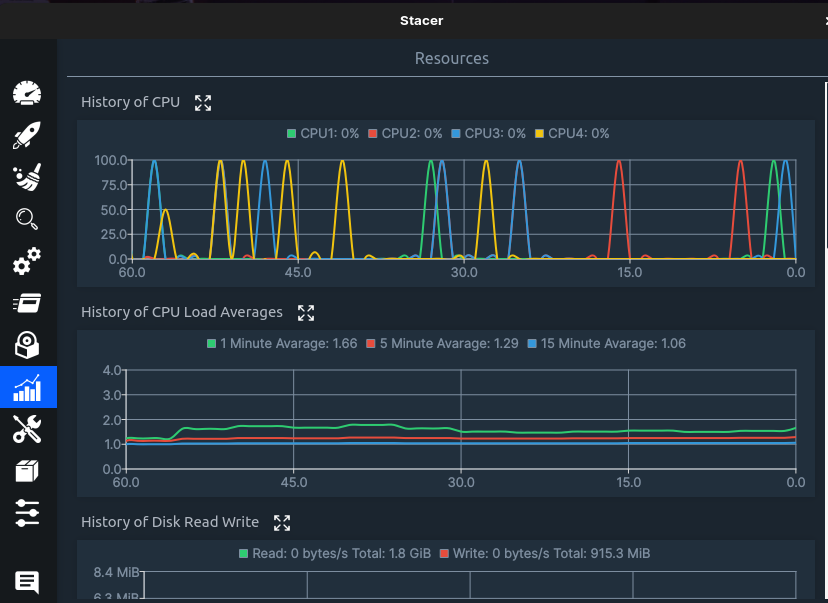The image size is (828, 603).
Task: Expand the History of CPU chart
Action: point(203,102)
